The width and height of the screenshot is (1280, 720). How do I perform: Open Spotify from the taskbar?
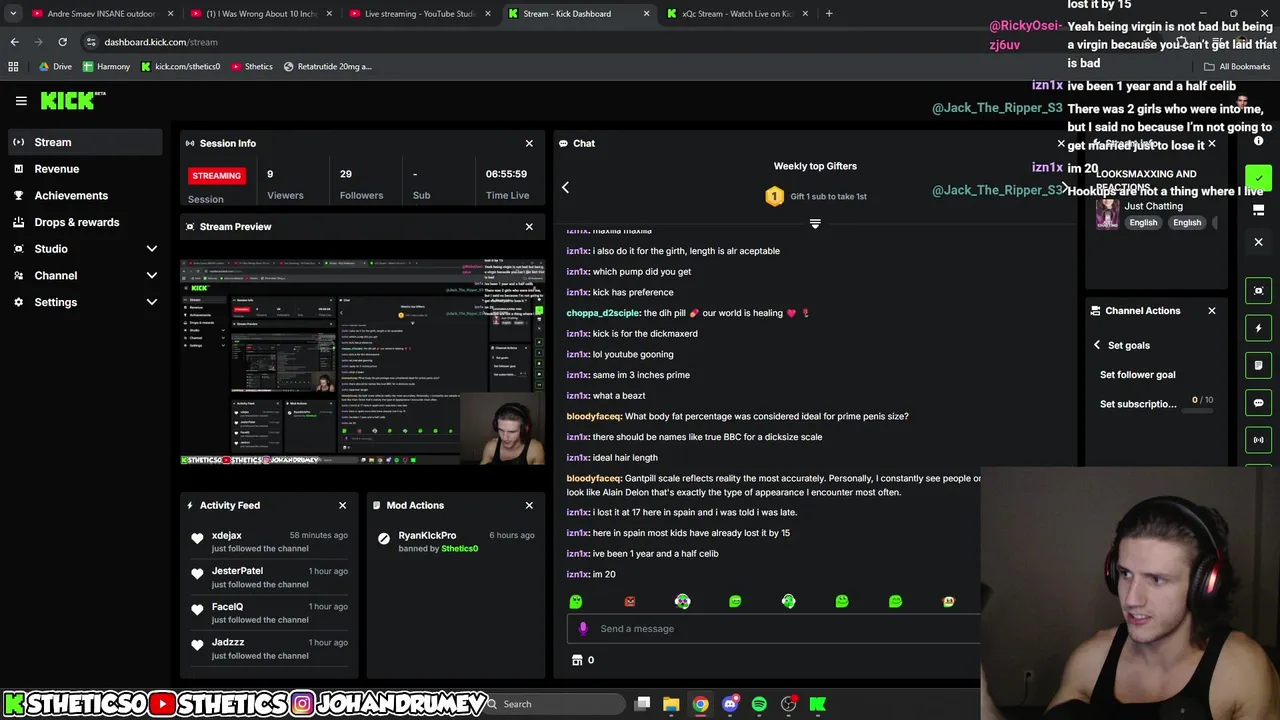pos(759,704)
